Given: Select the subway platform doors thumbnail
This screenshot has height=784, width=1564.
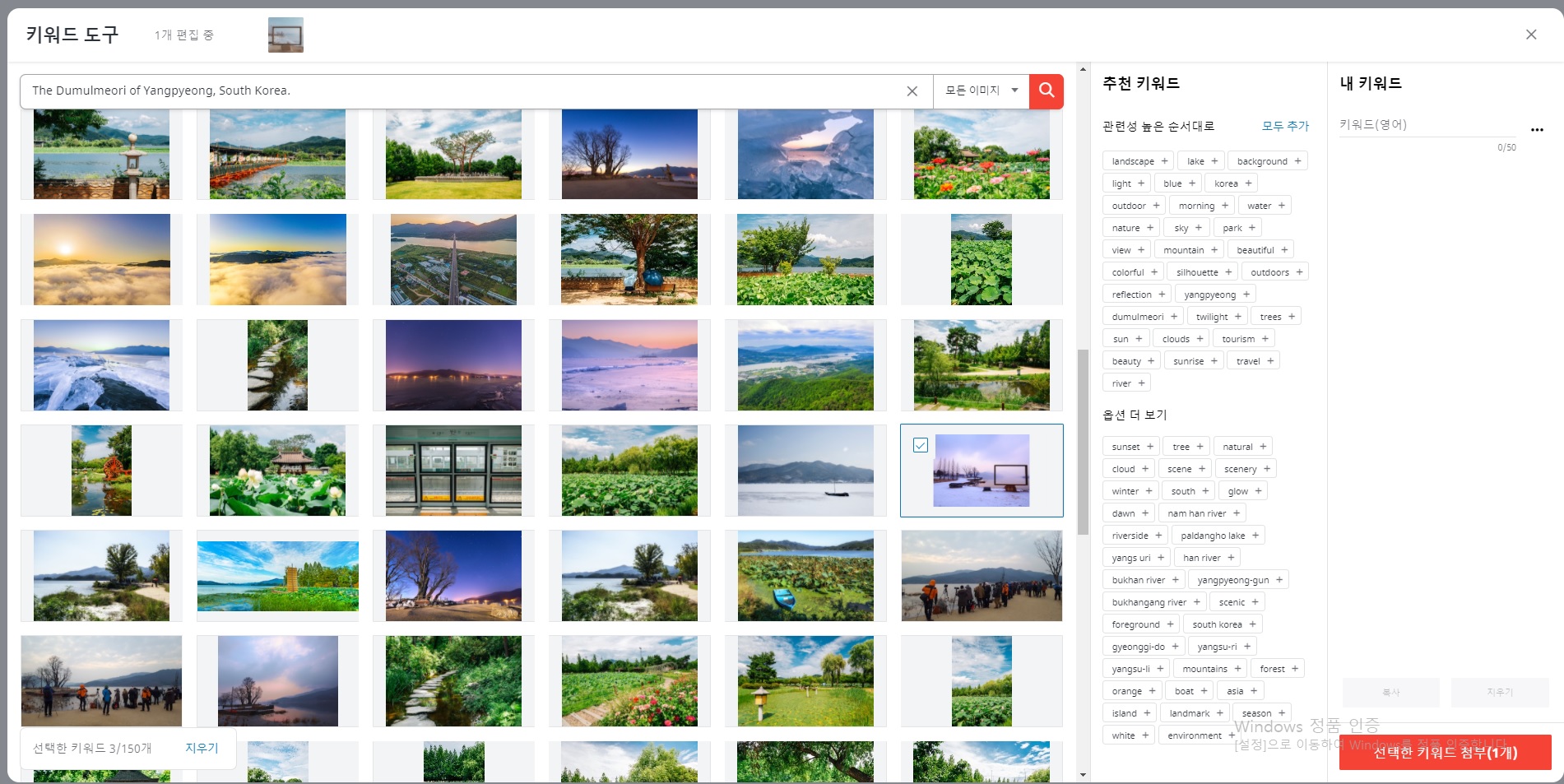Looking at the screenshot, I should coord(454,471).
